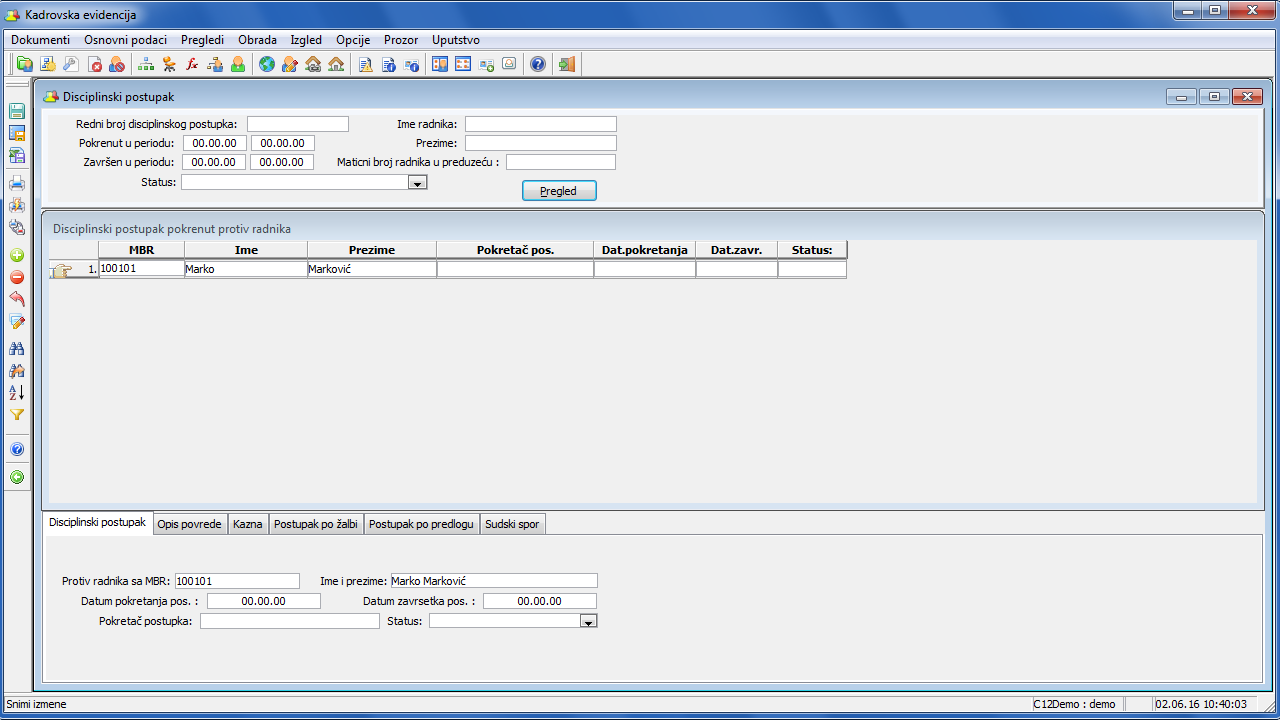This screenshot has height=720, width=1280.
Task: Click the binoculars search icon in sidebar
Action: (x=17, y=348)
